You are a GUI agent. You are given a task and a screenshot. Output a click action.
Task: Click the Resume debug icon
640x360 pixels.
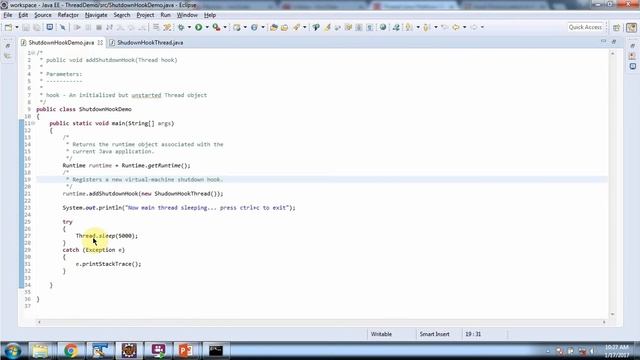tap(77, 27)
